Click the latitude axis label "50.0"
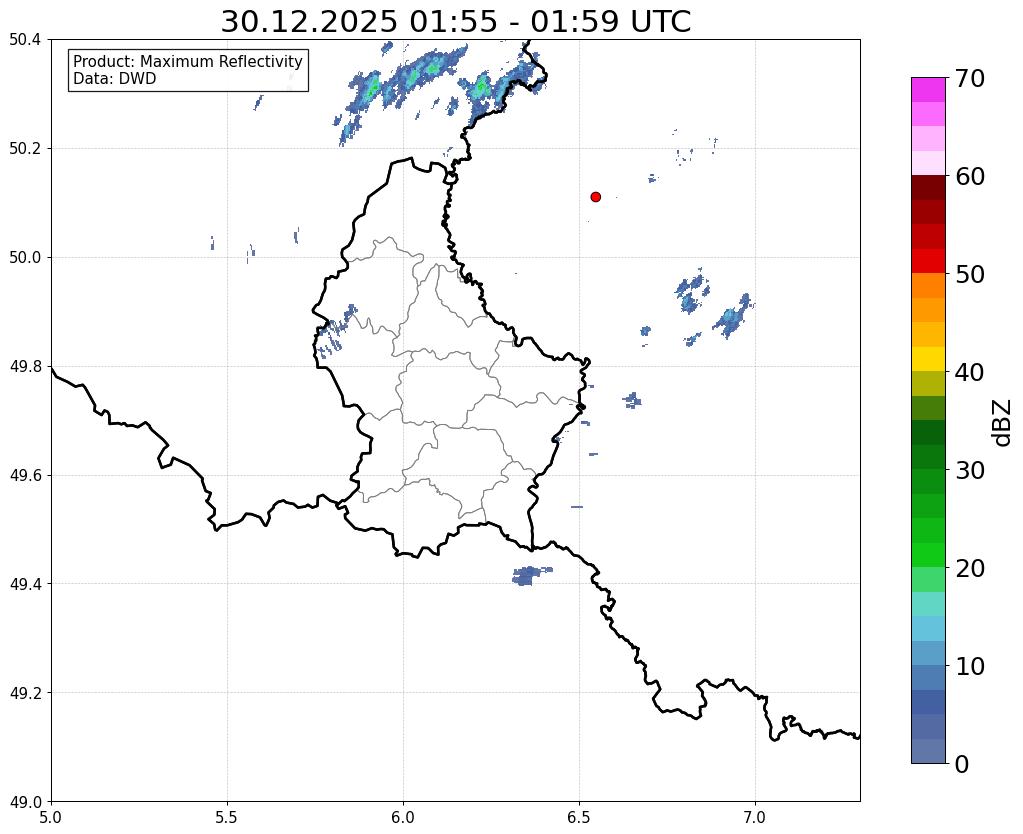The width and height of the screenshot is (1023, 834). pyautogui.click(x=25, y=257)
